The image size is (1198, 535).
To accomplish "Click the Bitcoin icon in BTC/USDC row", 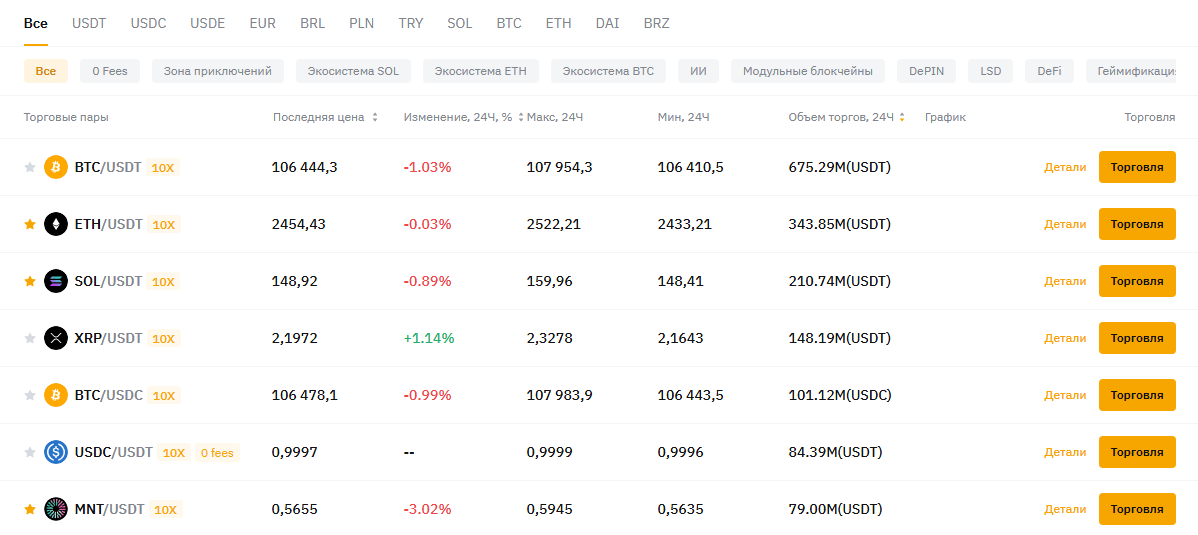I will (56, 395).
